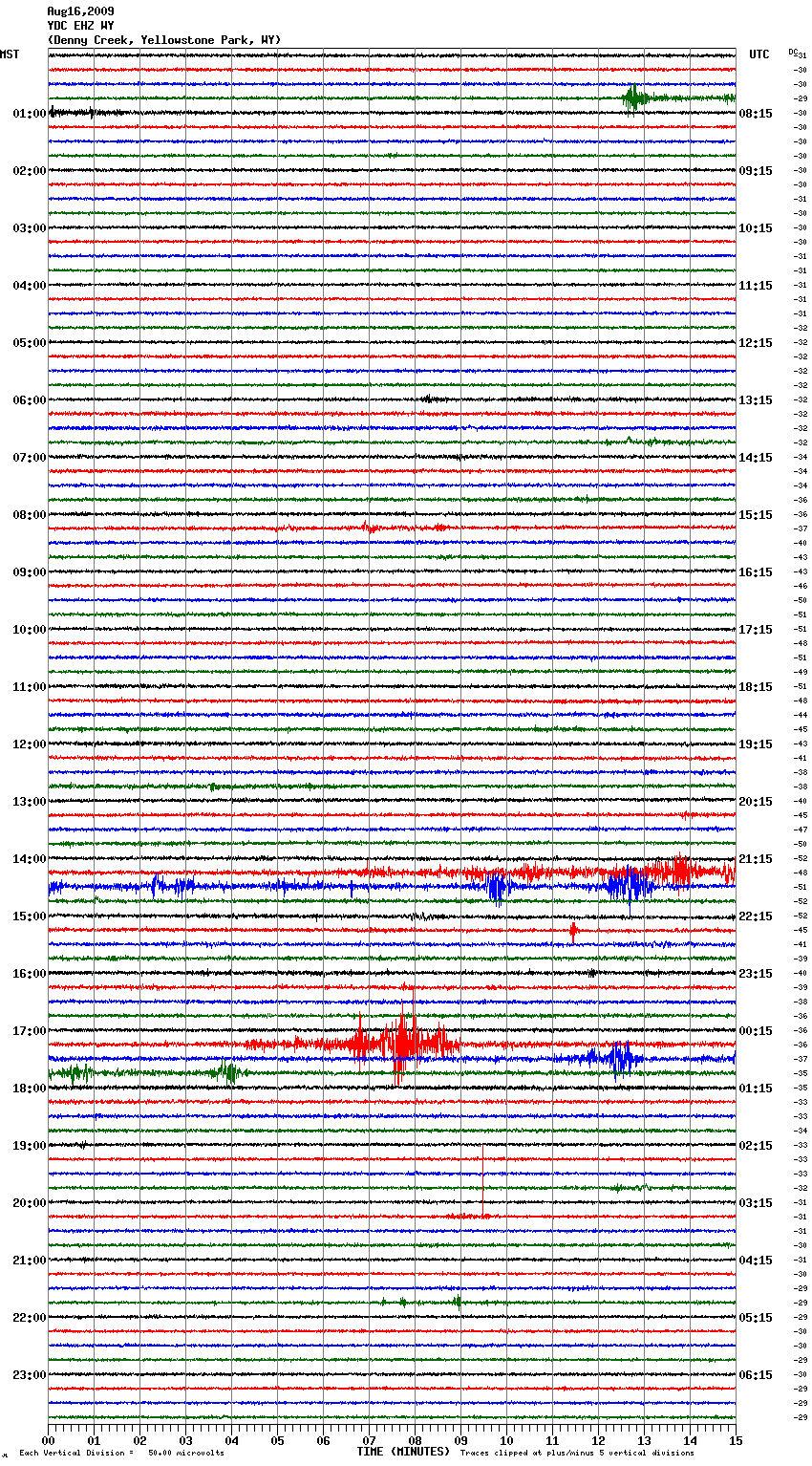Viewport: 812px width, 1466px height.
Task: Click the MST time zone header
Action: click(10, 54)
